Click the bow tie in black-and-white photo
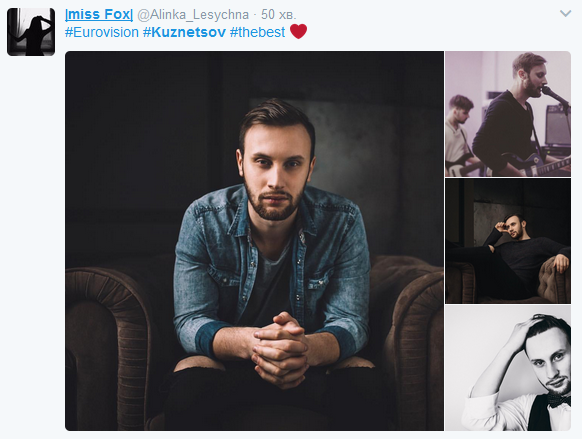 pos(560,401)
